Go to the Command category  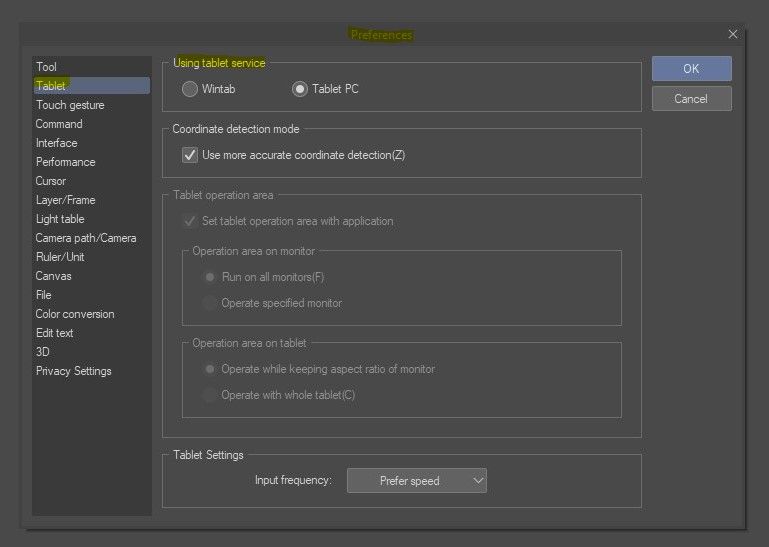59,124
